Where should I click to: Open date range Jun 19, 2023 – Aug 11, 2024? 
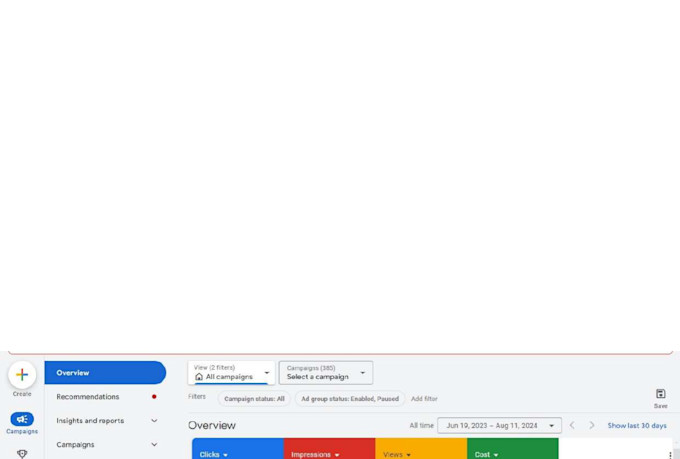tap(500, 425)
